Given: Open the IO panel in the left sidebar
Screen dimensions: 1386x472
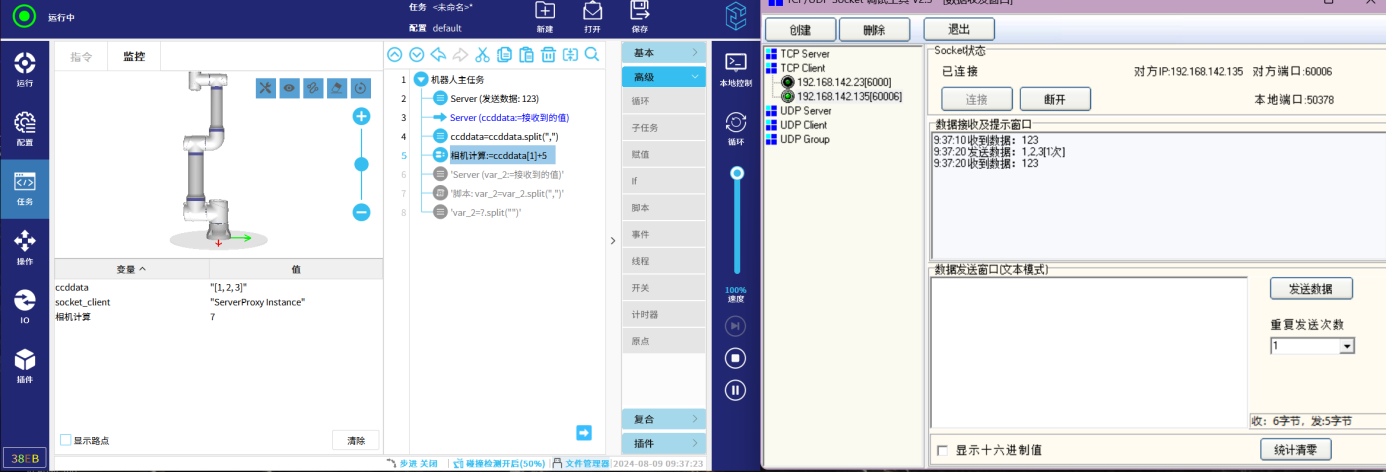Looking at the screenshot, I should click(x=25, y=306).
